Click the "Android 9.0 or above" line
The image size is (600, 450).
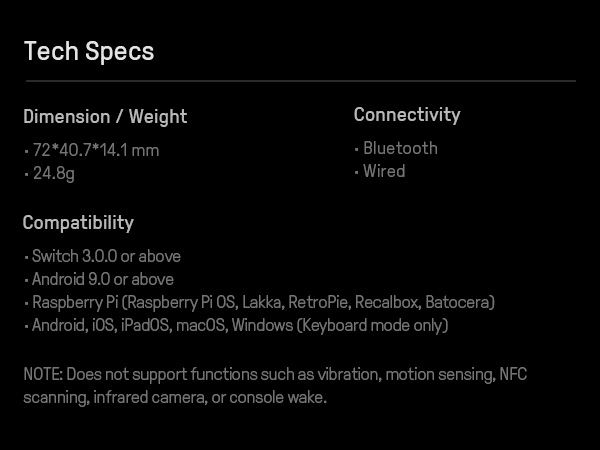[x=102, y=279]
